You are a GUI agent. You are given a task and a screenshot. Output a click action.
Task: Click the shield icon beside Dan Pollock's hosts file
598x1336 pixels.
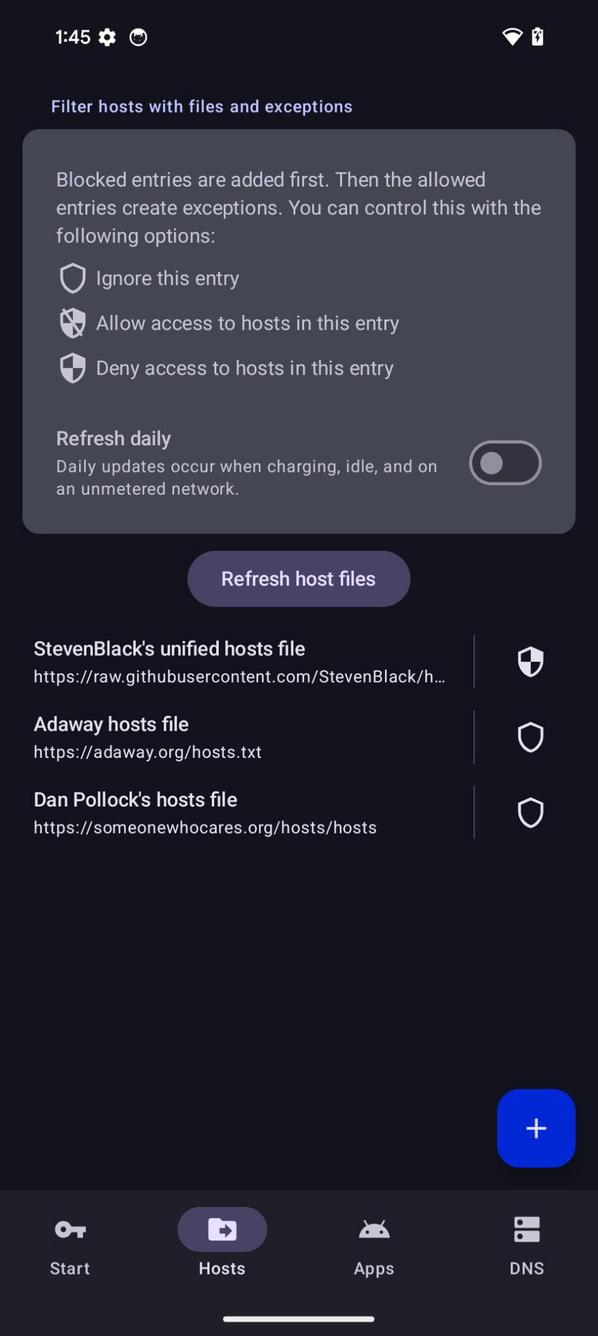coord(530,812)
